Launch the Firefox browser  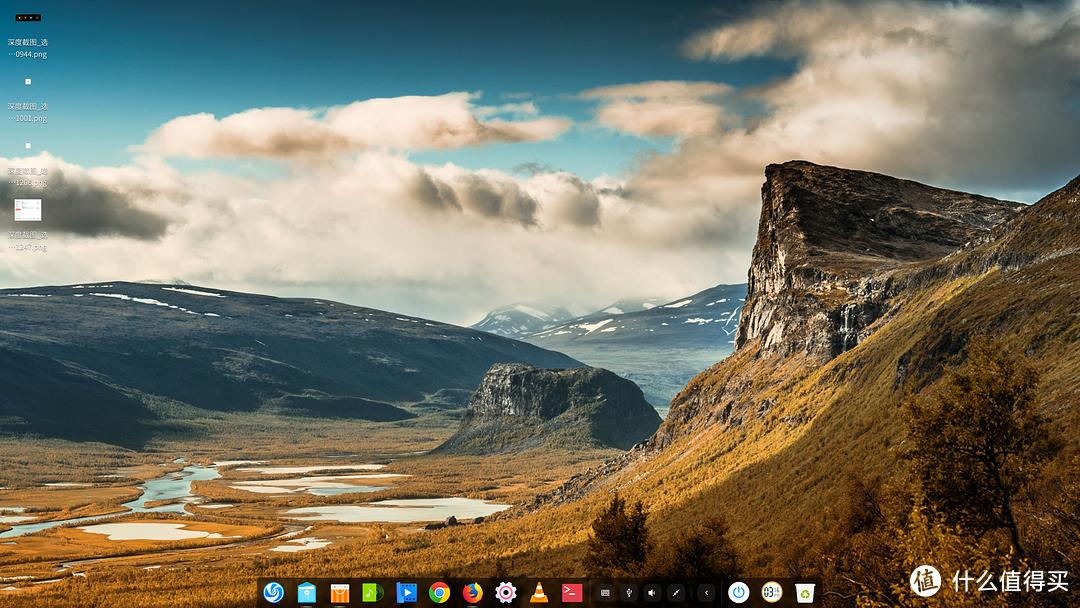tap(472, 591)
